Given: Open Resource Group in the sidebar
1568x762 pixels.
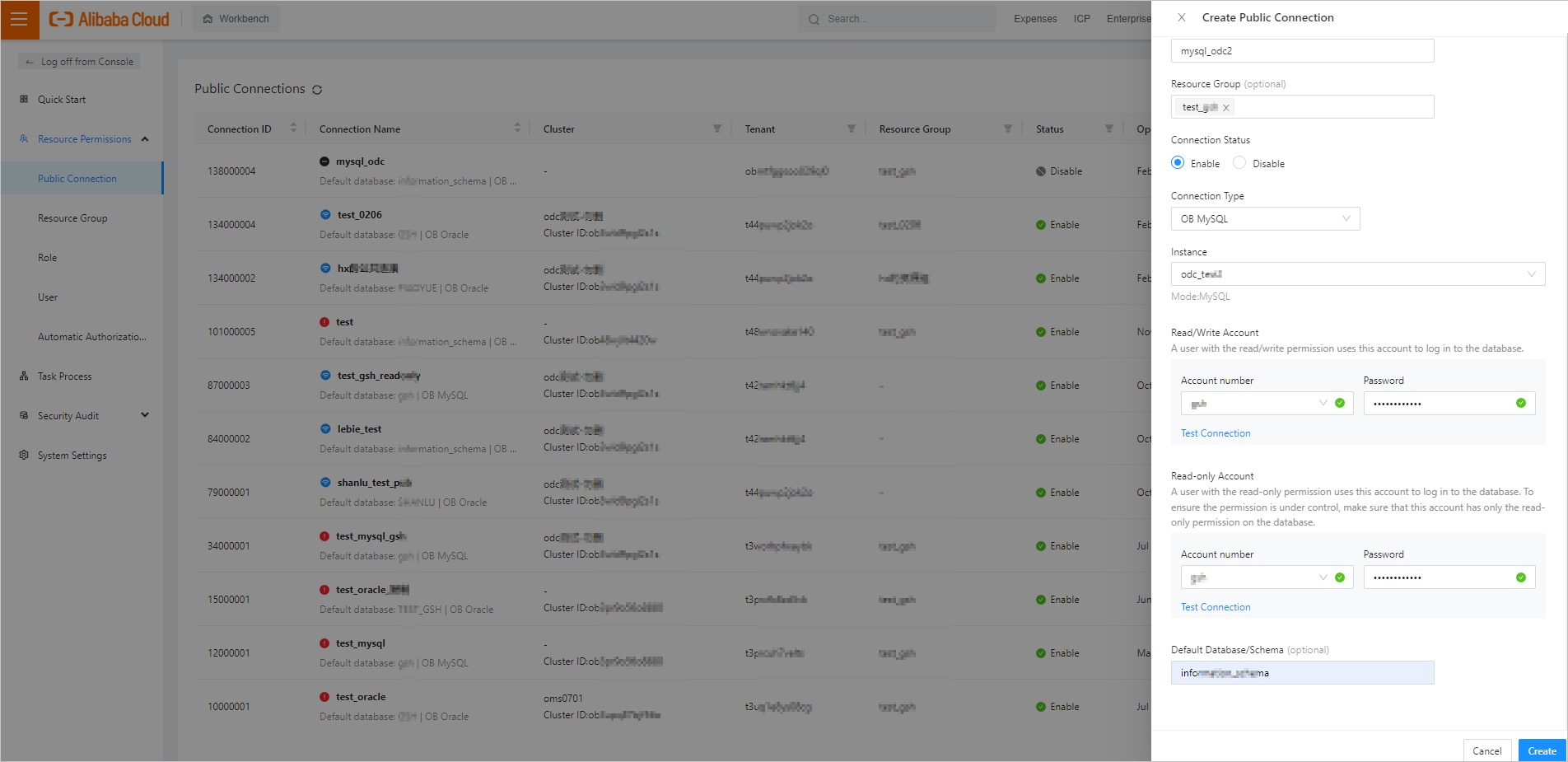Looking at the screenshot, I should click(x=72, y=218).
